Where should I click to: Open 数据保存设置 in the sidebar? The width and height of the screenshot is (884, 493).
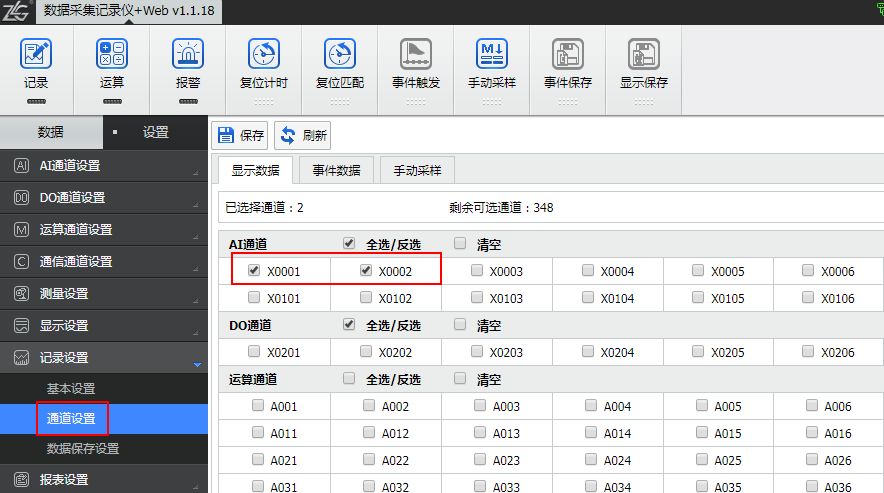(x=83, y=449)
